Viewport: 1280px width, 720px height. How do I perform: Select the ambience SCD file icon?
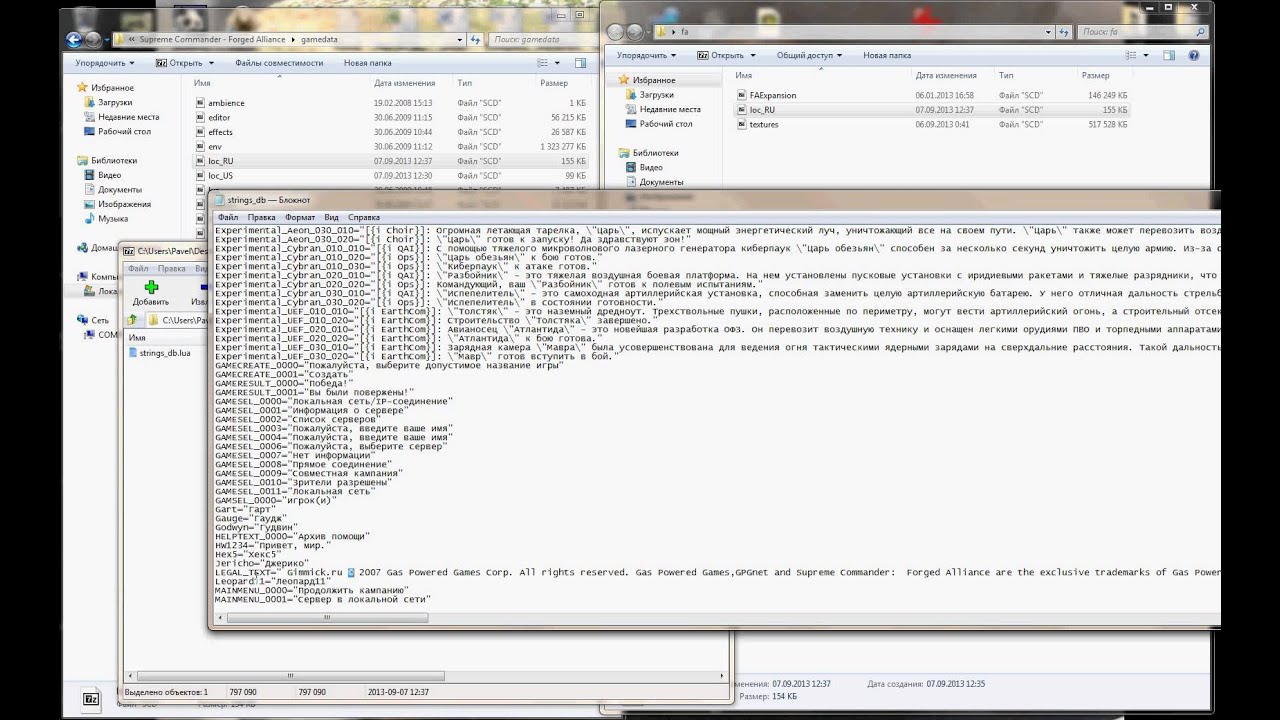tap(200, 103)
